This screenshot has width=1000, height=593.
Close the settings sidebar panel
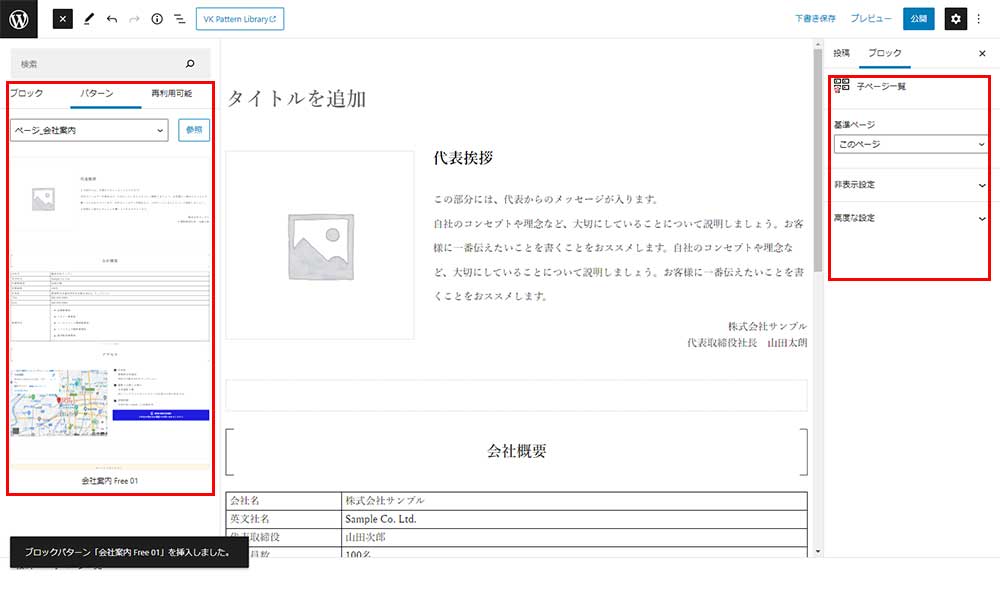pyautogui.click(x=981, y=53)
